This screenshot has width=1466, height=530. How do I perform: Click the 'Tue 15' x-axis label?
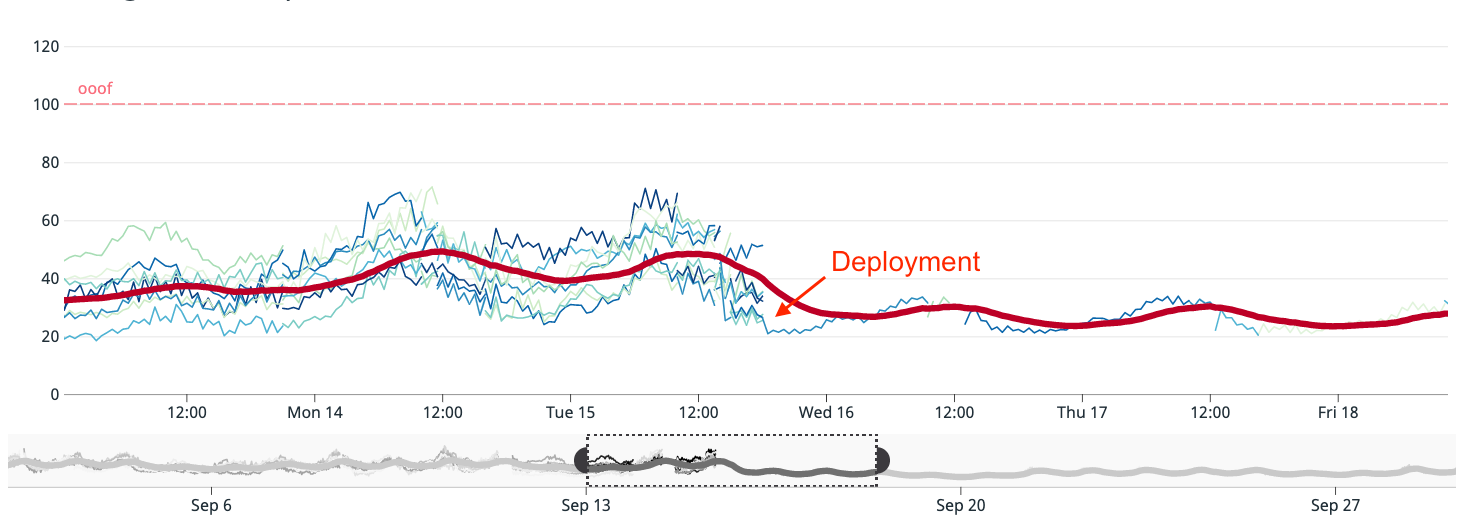coord(571,412)
